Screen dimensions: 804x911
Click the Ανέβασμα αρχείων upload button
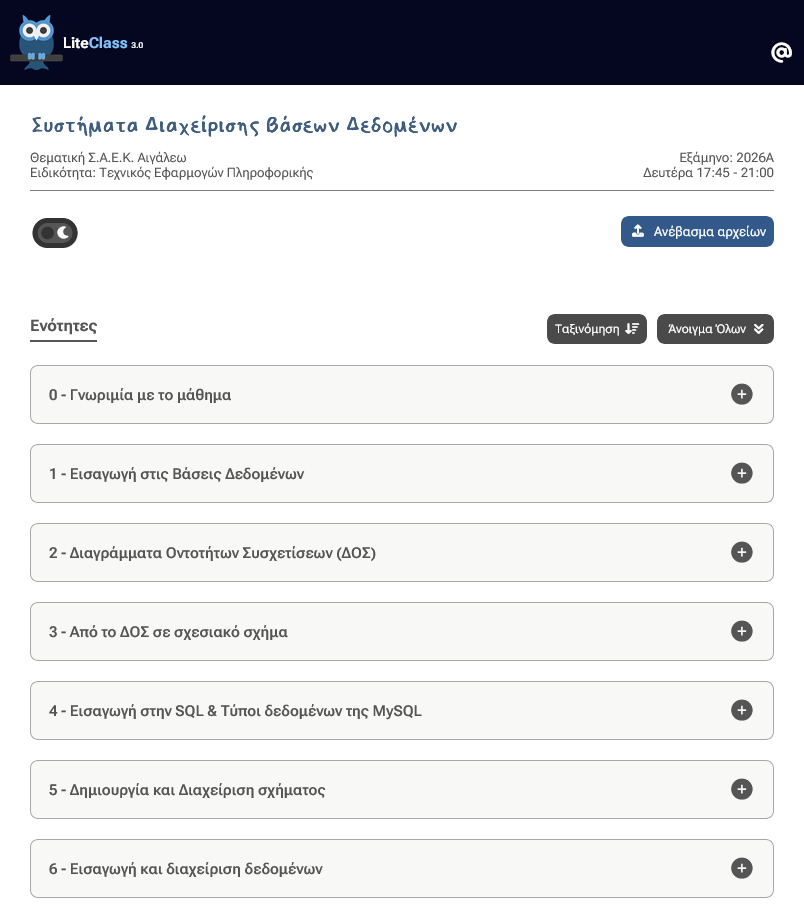pyautogui.click(x=697, y=231)
